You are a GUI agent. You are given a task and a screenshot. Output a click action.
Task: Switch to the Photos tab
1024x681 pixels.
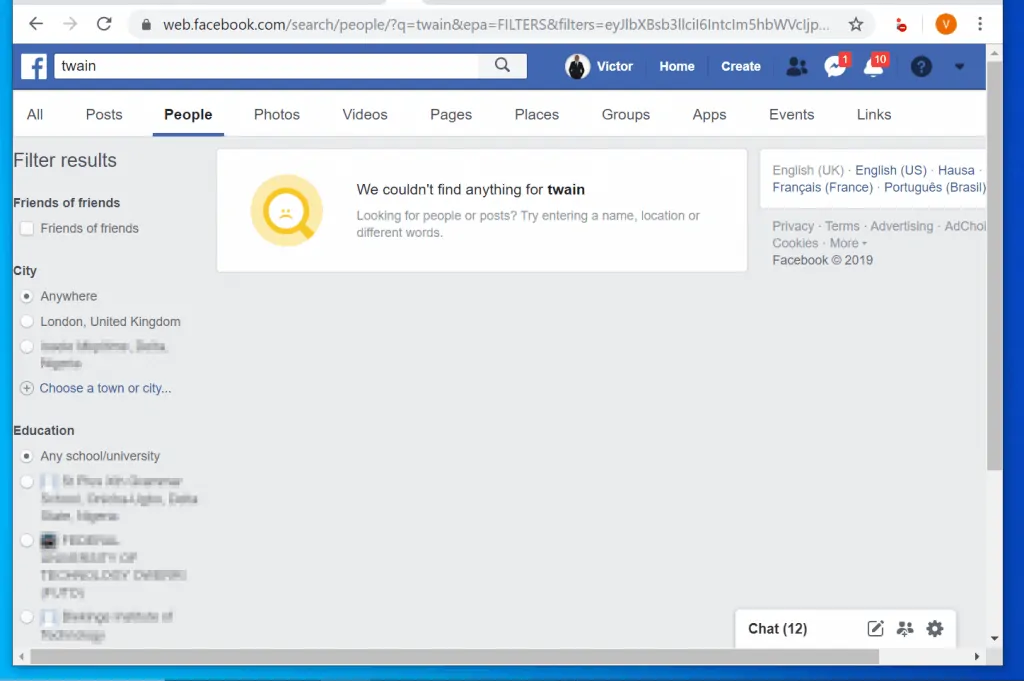click(x=276, y=114)
